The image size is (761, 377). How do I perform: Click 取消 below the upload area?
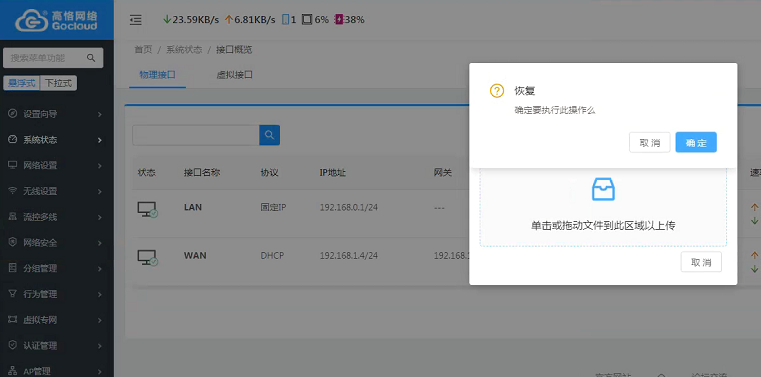[x=701, y=262]
